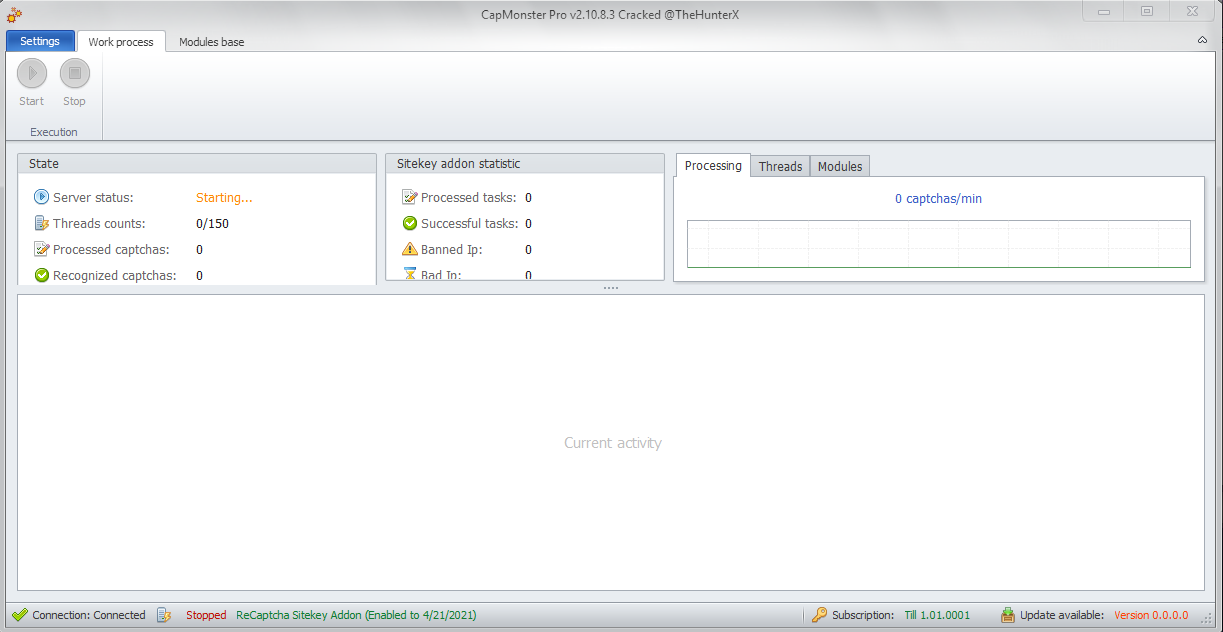Click the CapMonster app icon in title bar

tap(15, 13)
